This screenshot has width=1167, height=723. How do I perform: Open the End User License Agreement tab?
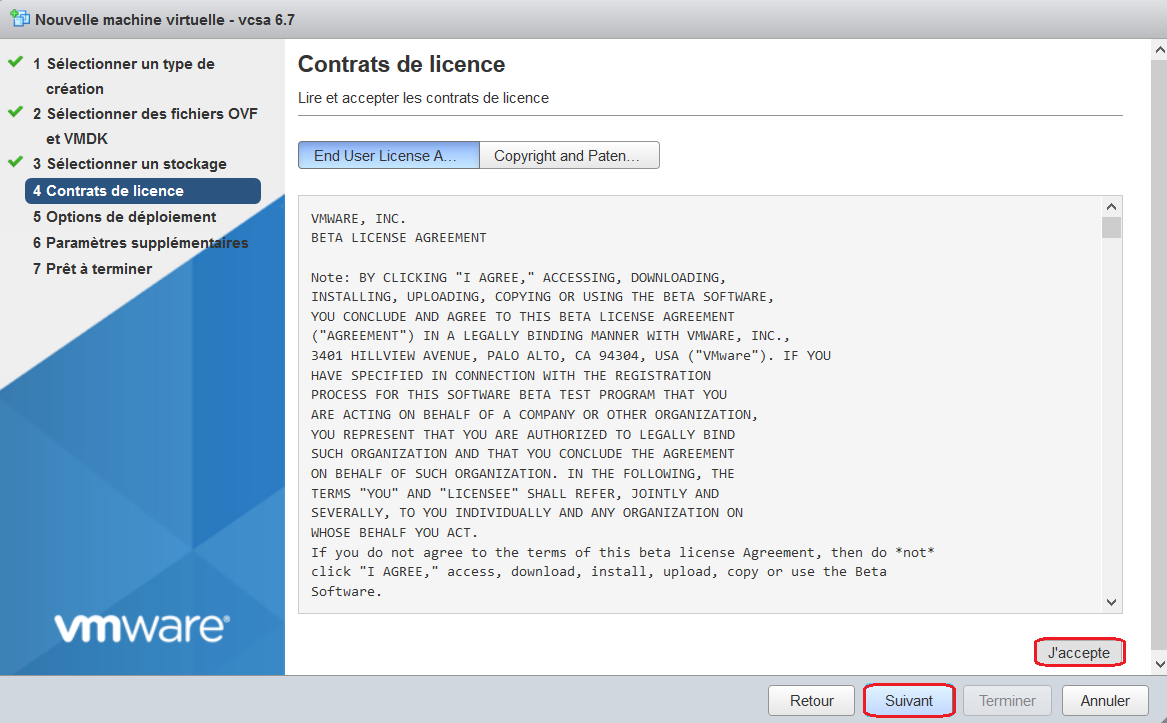click(x=389, y=155)
